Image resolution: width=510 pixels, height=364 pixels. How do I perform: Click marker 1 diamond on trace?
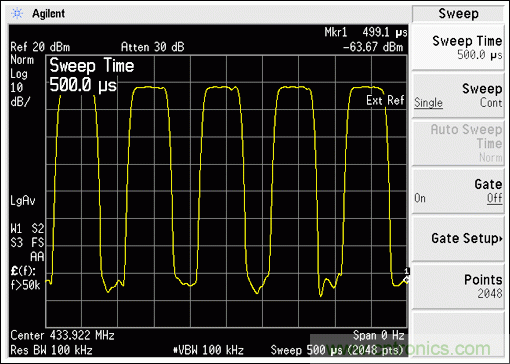(406, 279)
